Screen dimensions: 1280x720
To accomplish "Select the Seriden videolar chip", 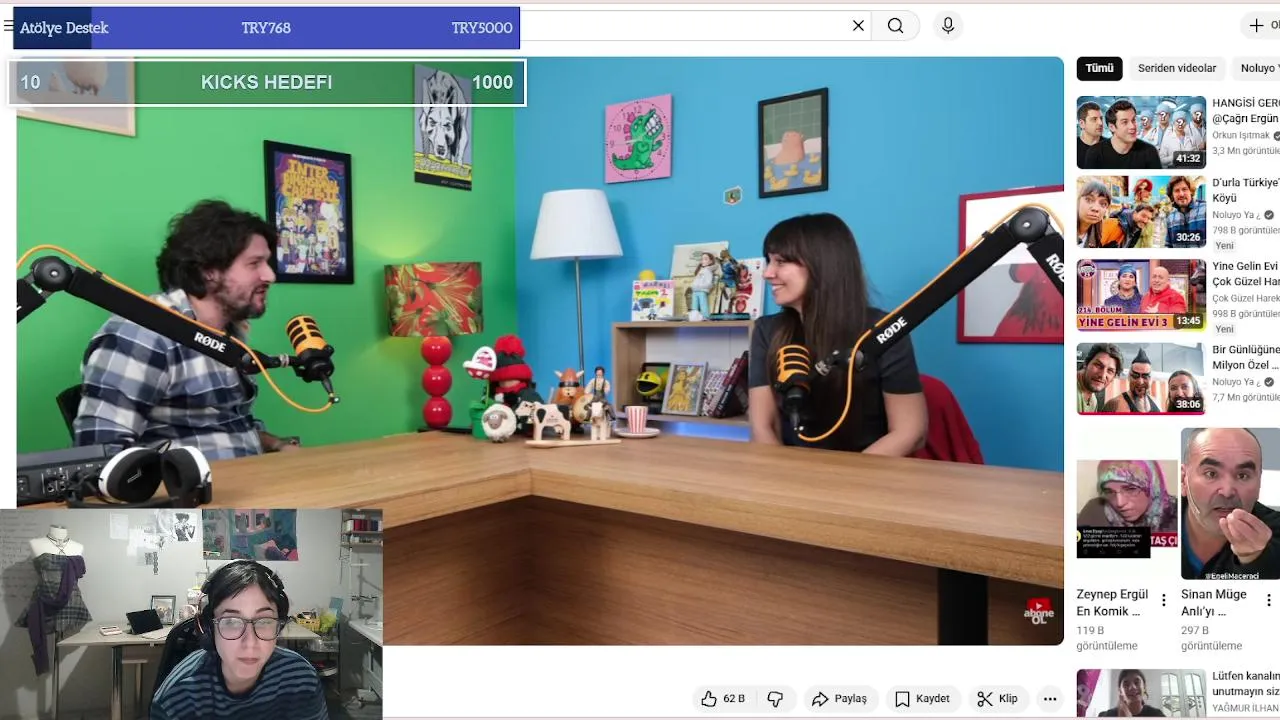I will 1177,68.
